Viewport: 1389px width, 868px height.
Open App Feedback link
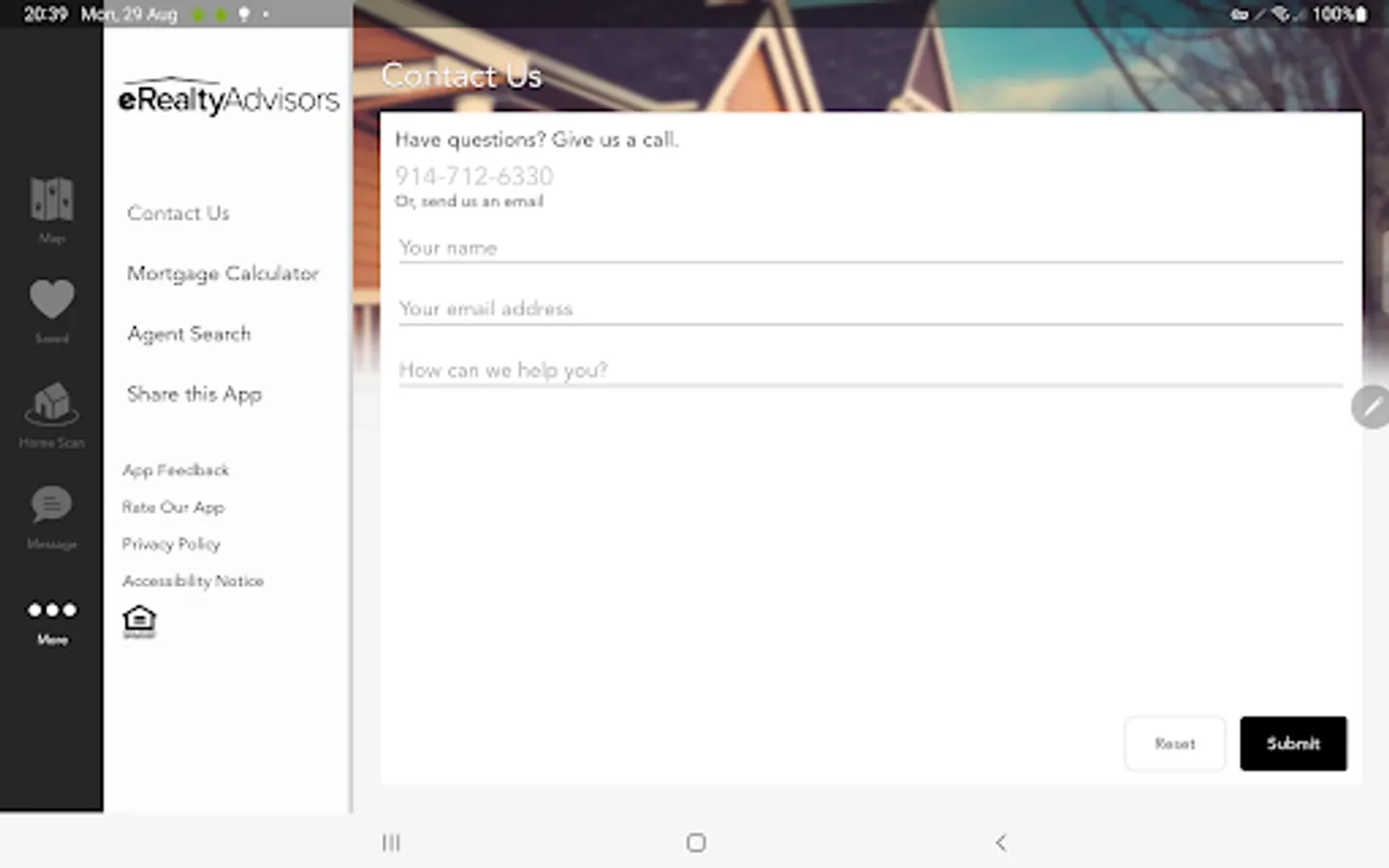[x=176, y=471]
